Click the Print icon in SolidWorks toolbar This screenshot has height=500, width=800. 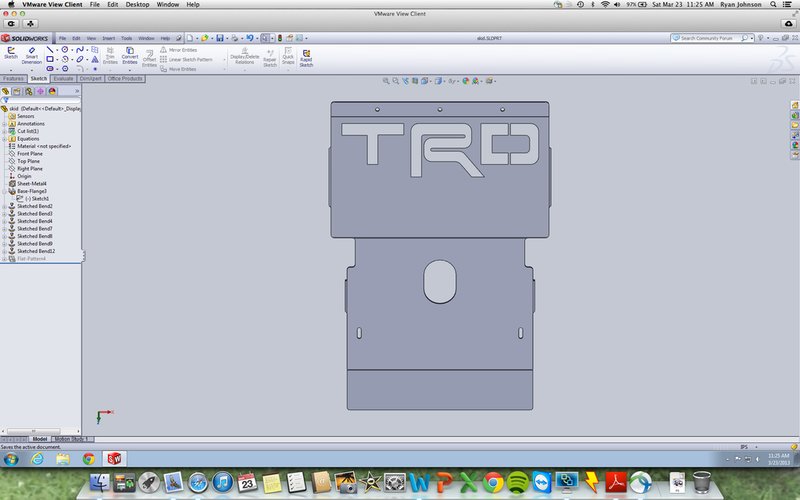pos(234,38)
